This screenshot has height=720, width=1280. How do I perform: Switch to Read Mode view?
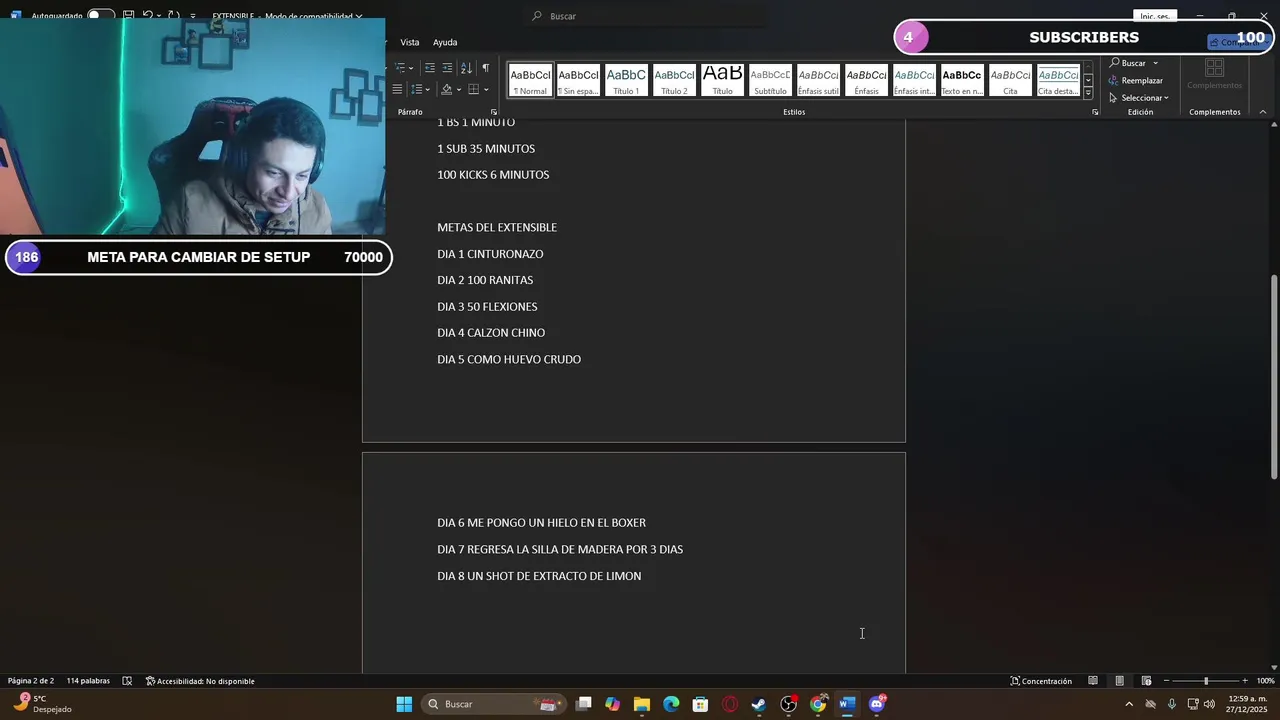pos(1093,681)
